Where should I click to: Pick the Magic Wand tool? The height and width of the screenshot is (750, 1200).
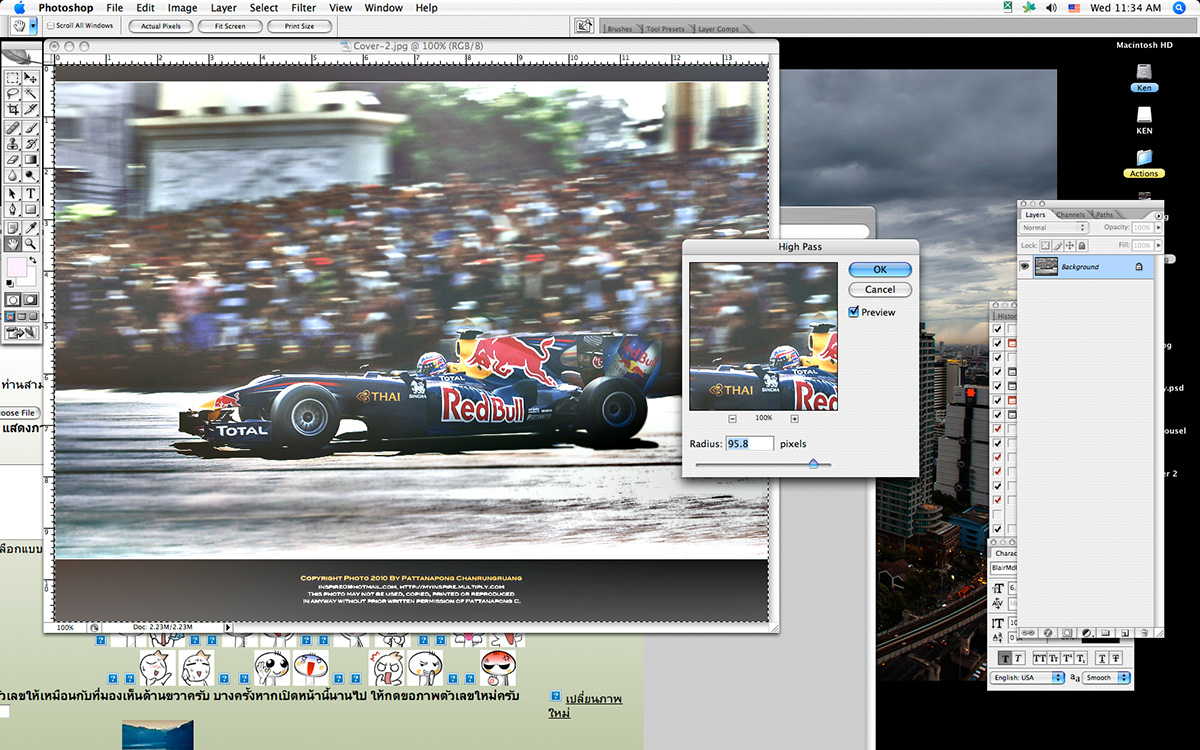[x=31, y=93]
